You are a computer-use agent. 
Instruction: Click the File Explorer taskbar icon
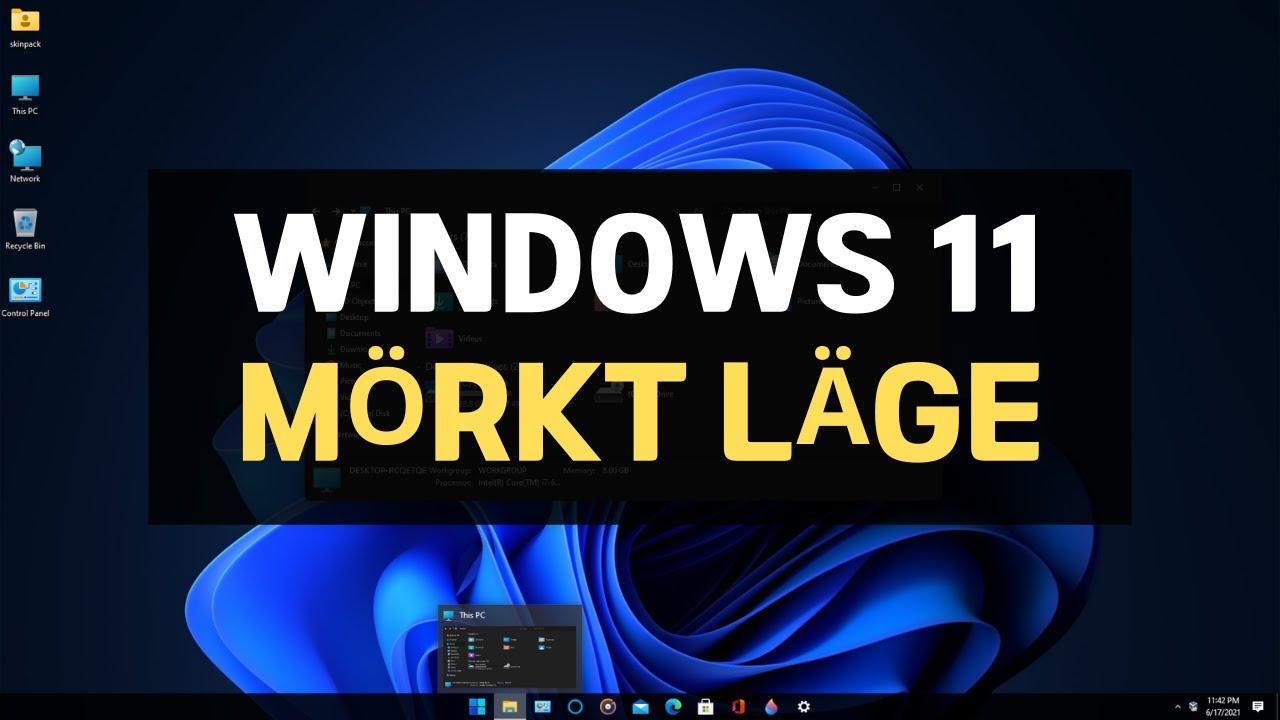[510, 707]
